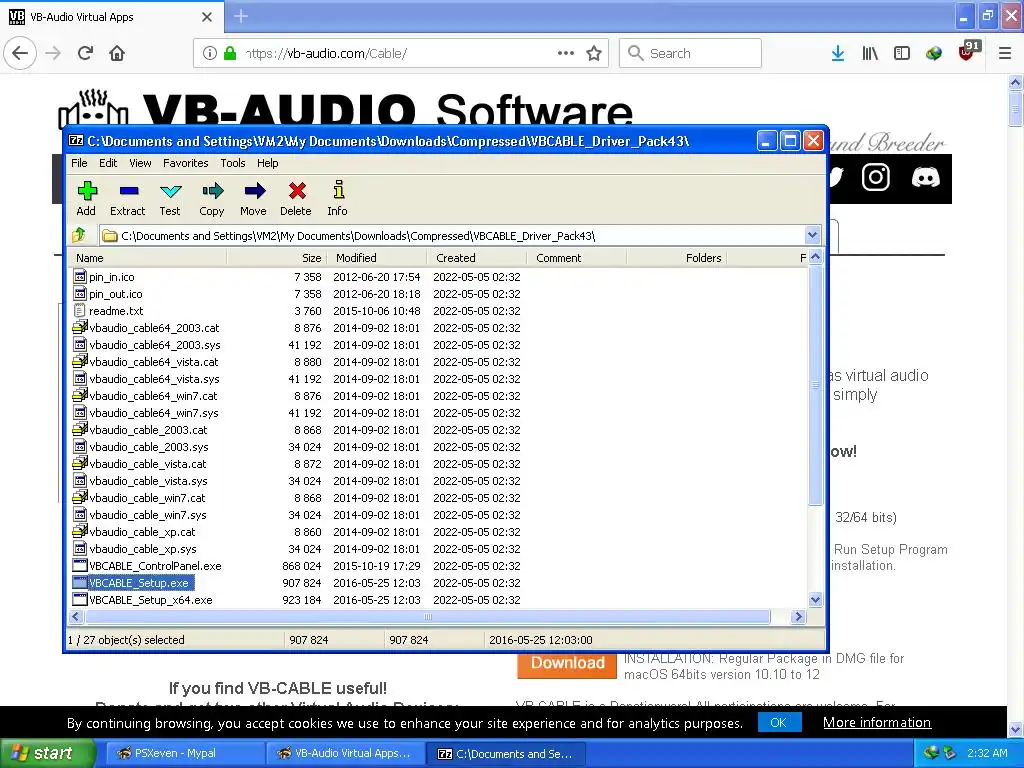Show file Info in 7-Zip toolbar
This screenshot has height=768, width=1024.
(x=338, y=199)
